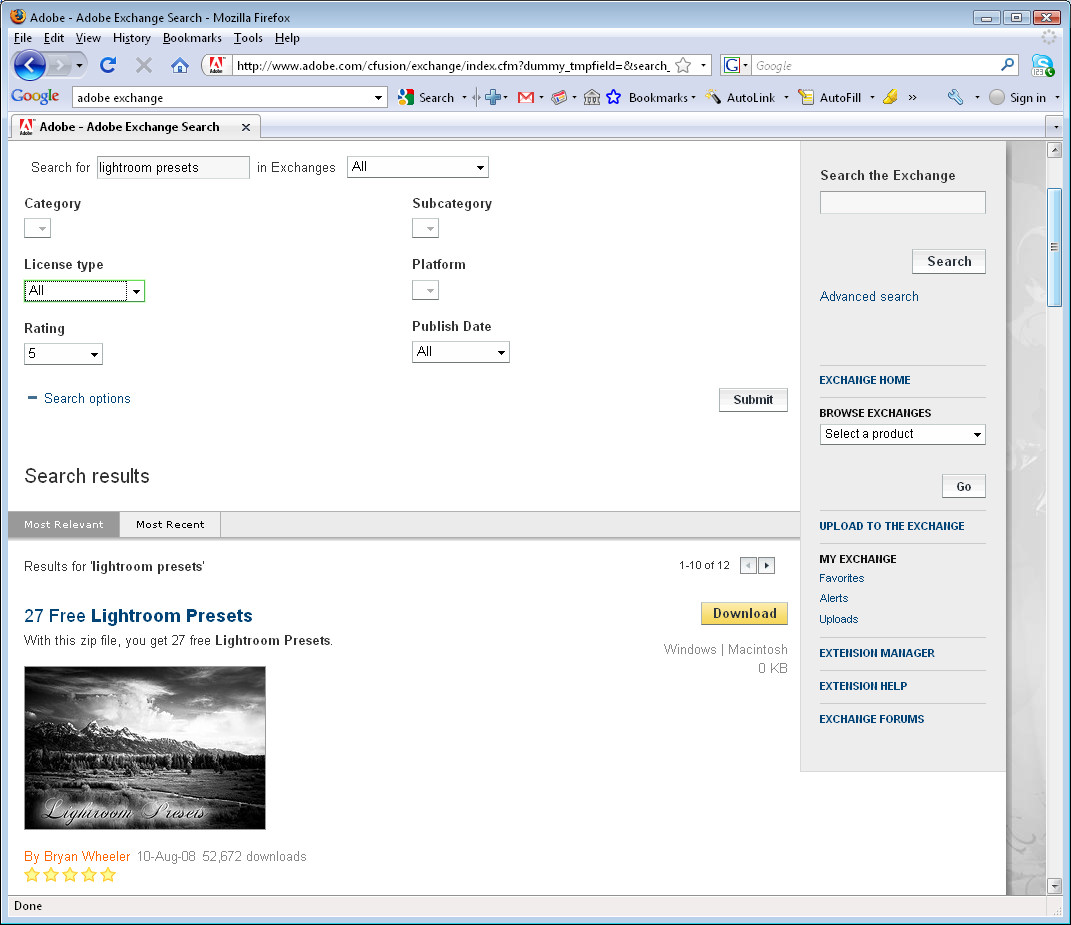Open the Favorites link
Image resolution: width=1071 pixels, height=925 pixels.
click(x=842, y=578)
